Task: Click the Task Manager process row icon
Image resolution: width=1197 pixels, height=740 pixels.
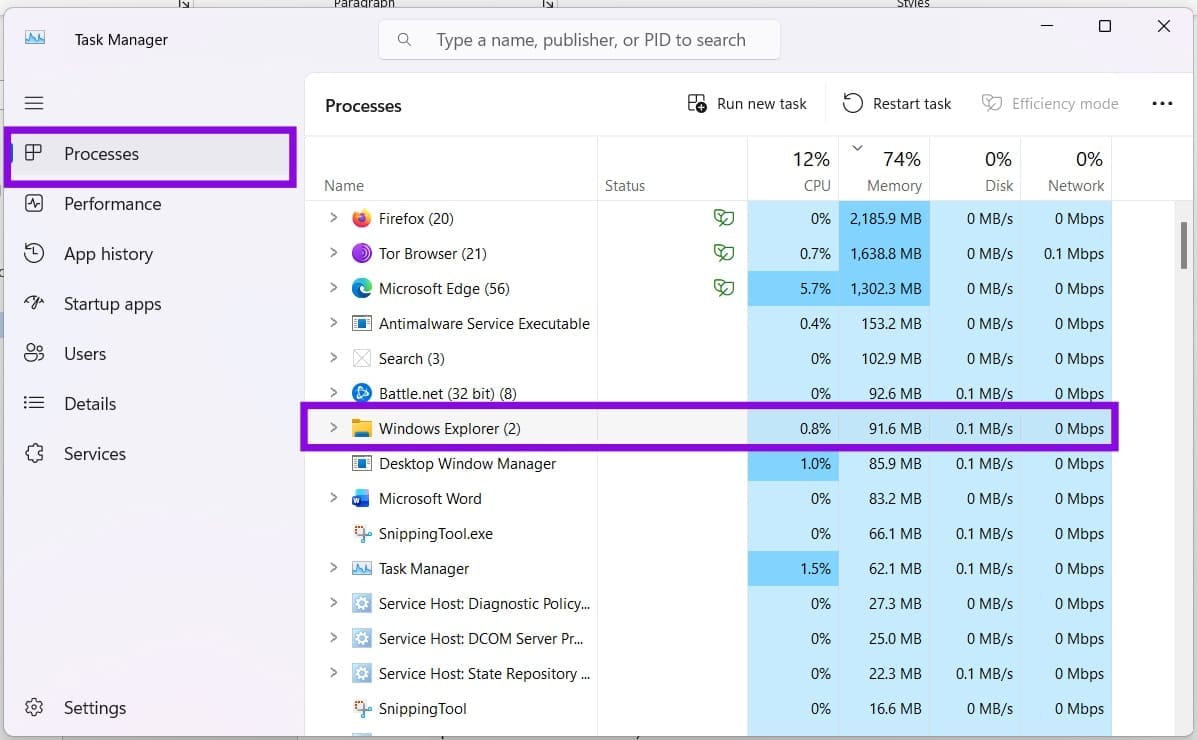Action: coord(361,569)
